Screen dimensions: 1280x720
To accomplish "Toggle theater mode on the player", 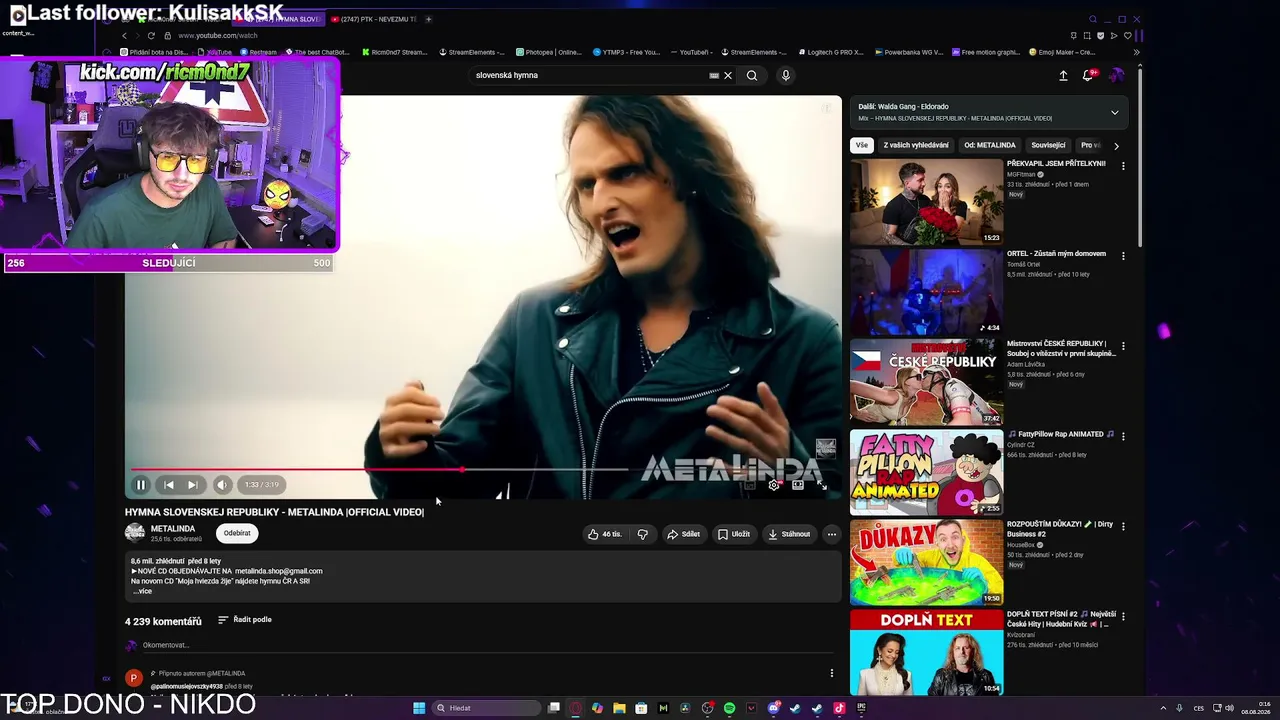I will pyautogui.click(x=798, y=485).
